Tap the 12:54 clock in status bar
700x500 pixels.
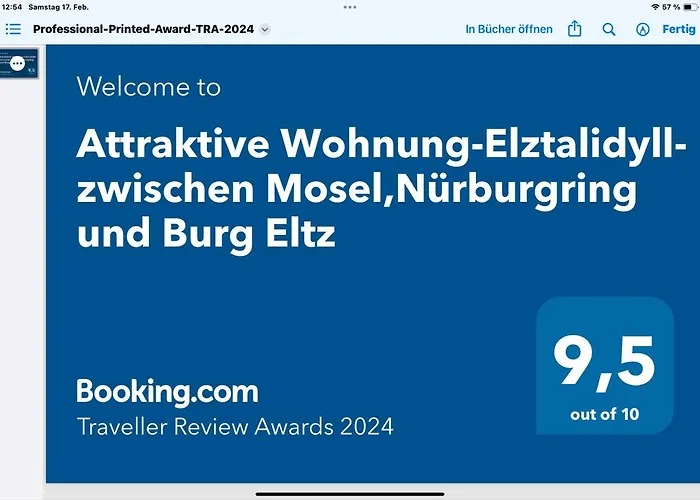point(12,7)
